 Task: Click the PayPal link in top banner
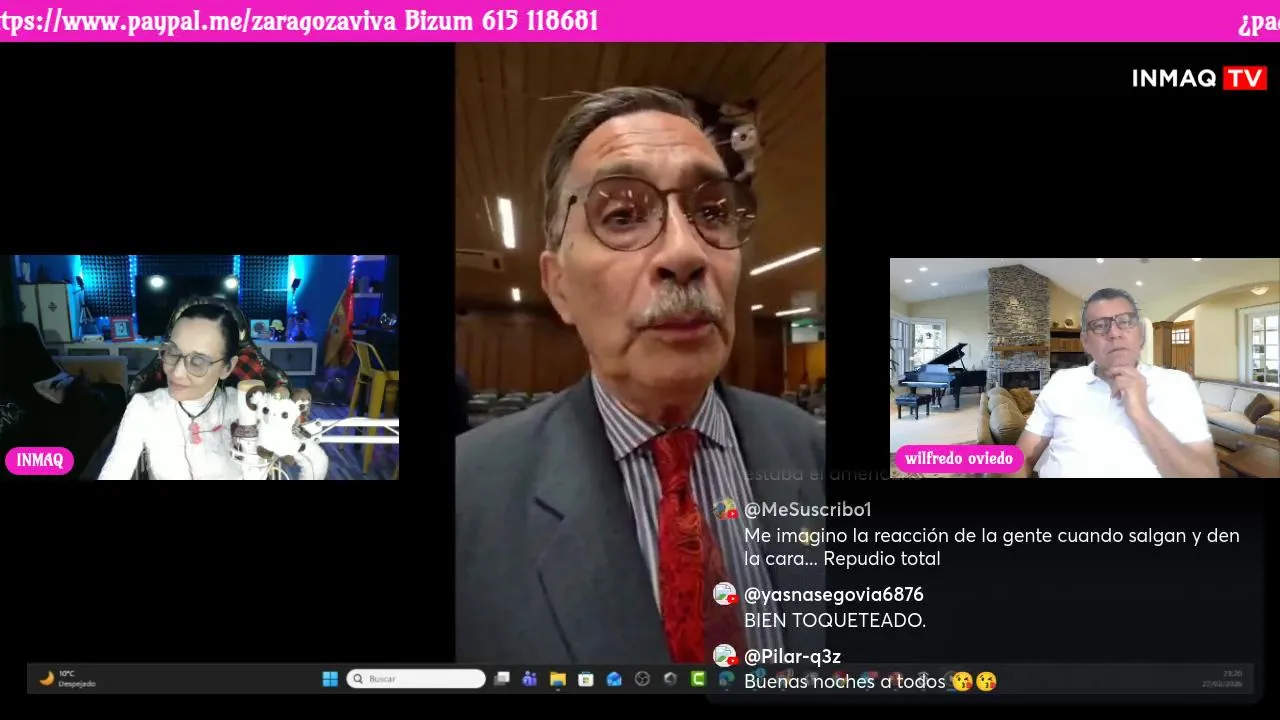[x=198, y=21]
